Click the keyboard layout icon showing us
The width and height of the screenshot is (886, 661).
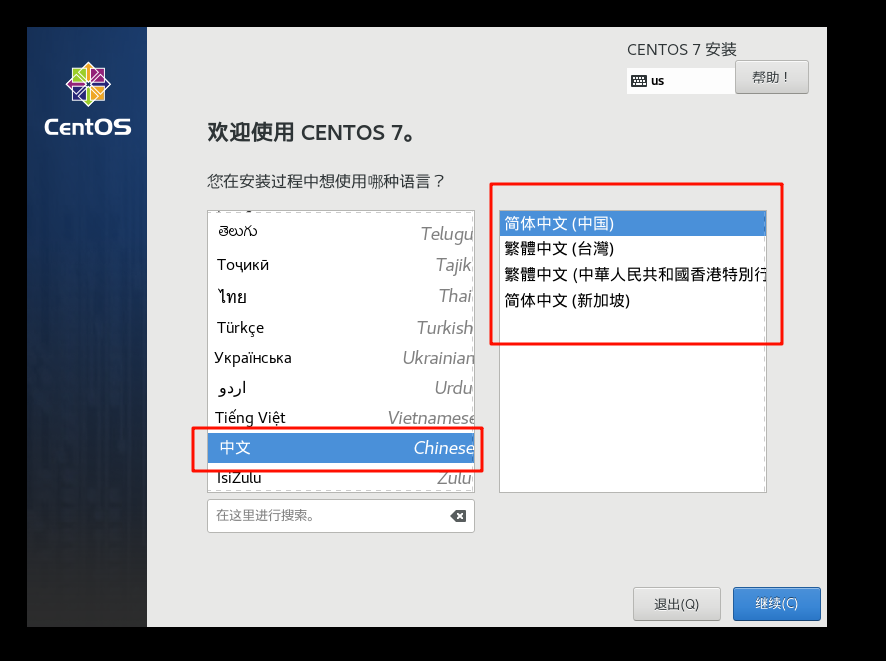pyautogui.click(x=640, y=78)
